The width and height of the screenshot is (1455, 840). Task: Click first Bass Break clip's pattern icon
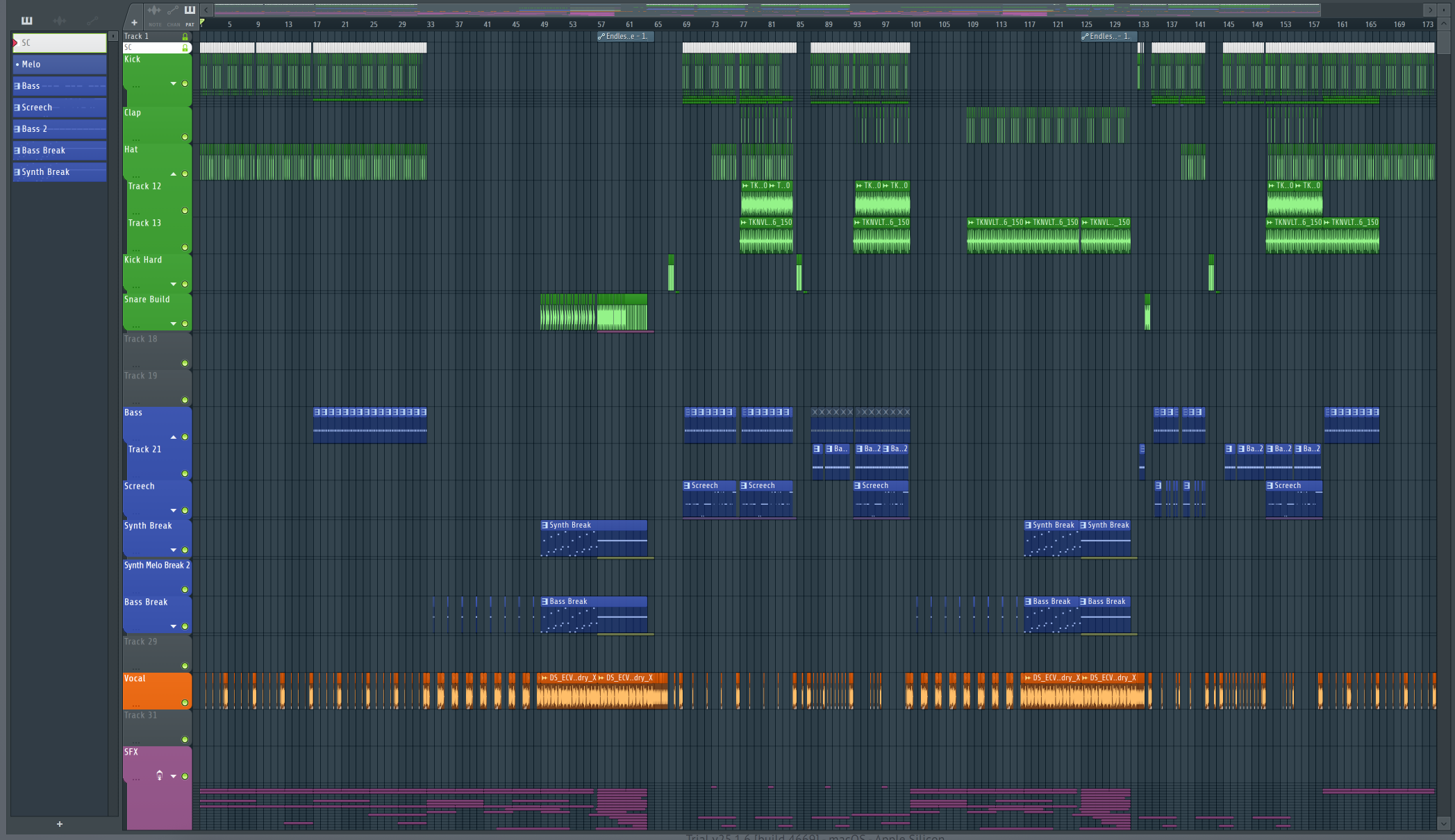[x=544, y=602]
